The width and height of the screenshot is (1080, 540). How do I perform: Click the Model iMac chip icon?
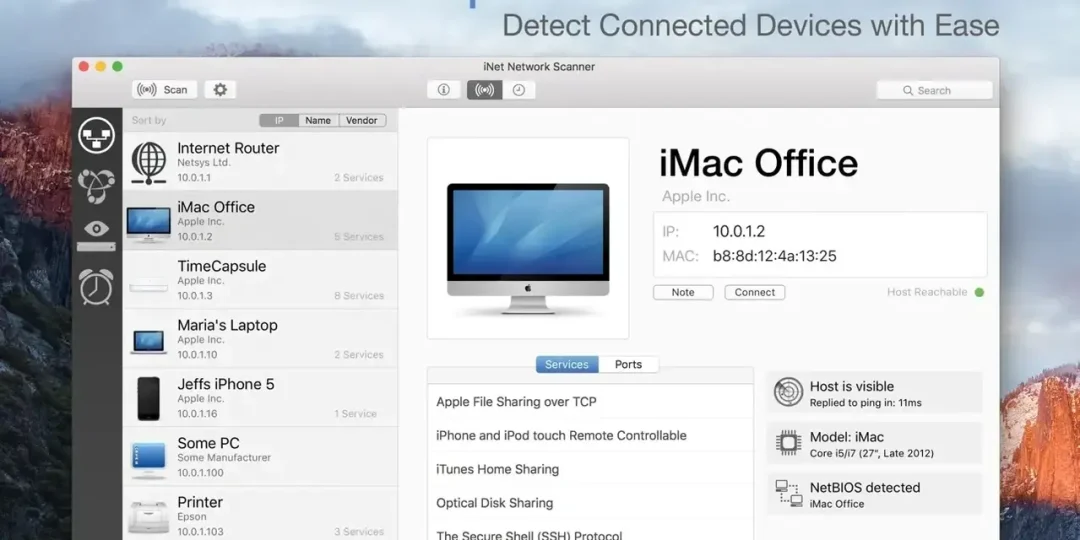coord(789,443)
